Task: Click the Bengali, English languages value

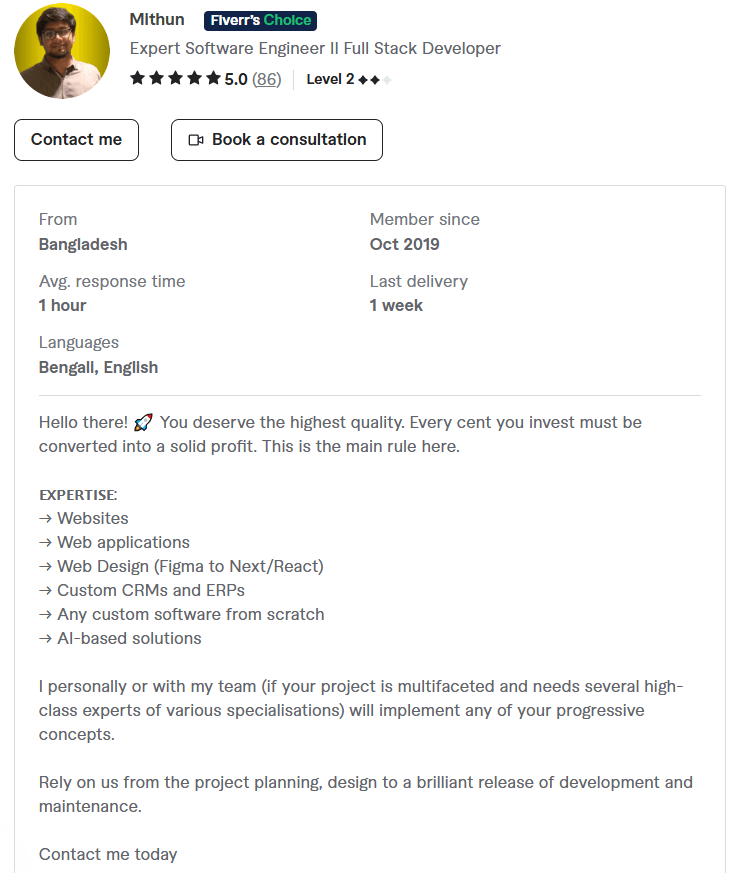Action: [x=99, y=367]
